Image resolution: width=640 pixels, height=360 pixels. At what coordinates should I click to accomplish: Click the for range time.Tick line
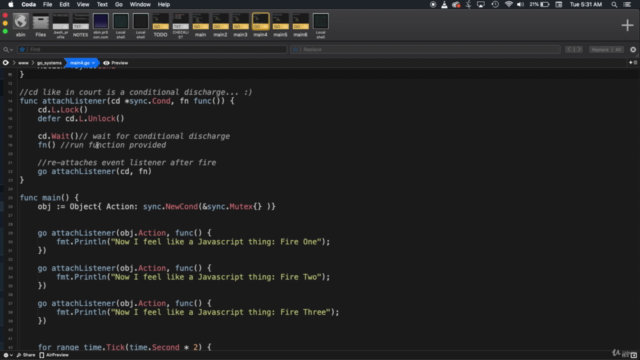click(x=124, y=347)
